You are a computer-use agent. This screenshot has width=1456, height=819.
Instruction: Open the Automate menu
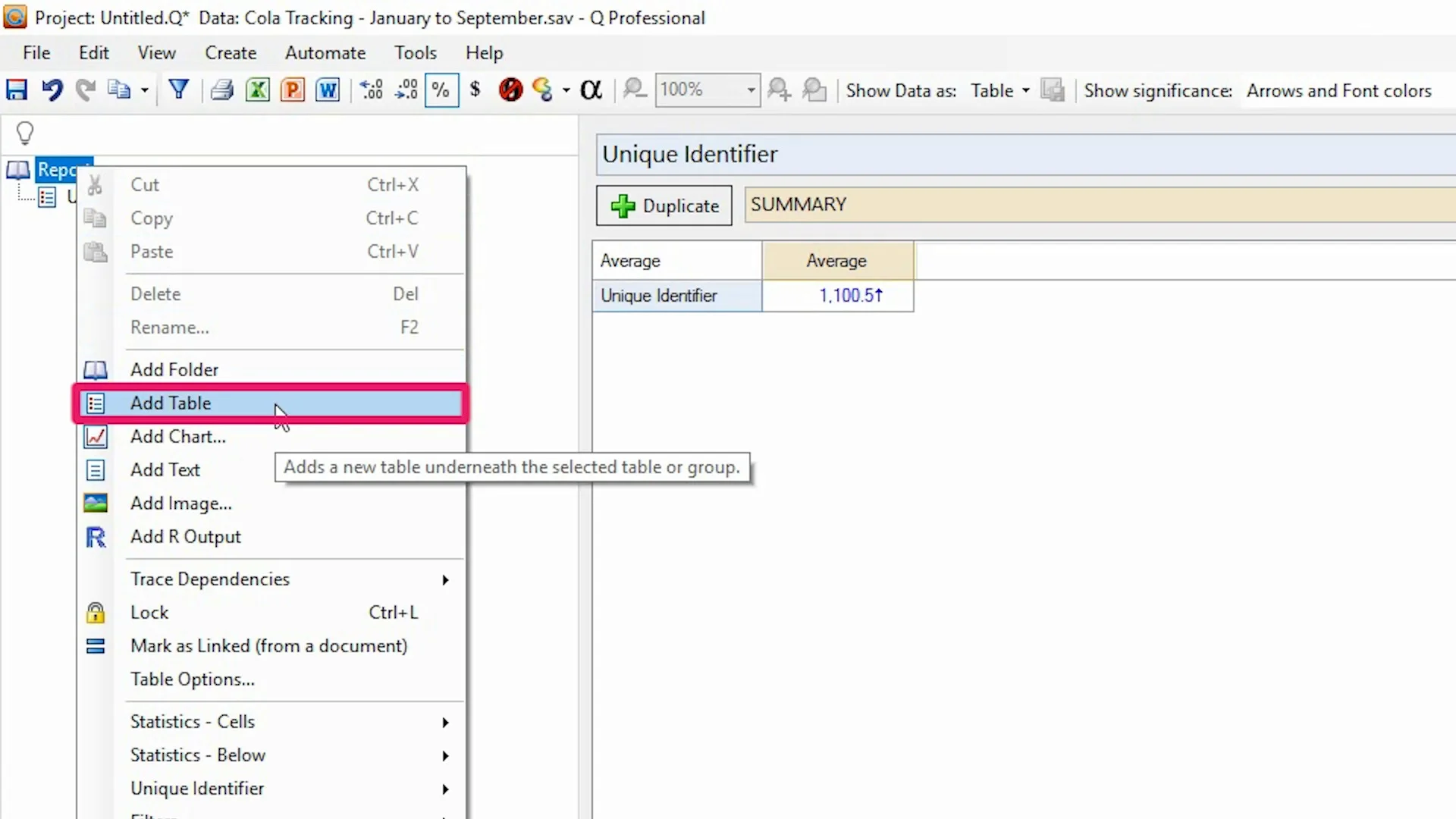(x=325, y=53)
